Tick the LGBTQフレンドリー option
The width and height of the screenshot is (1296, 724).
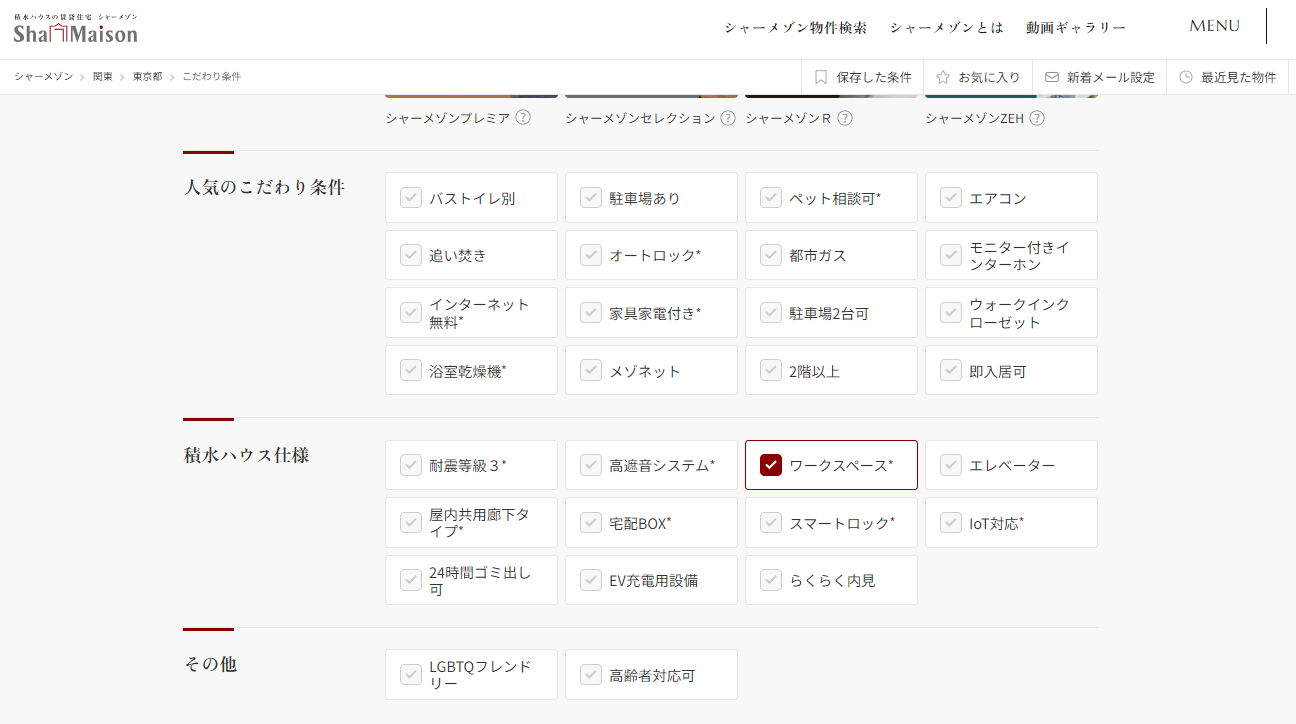point(411,675)
